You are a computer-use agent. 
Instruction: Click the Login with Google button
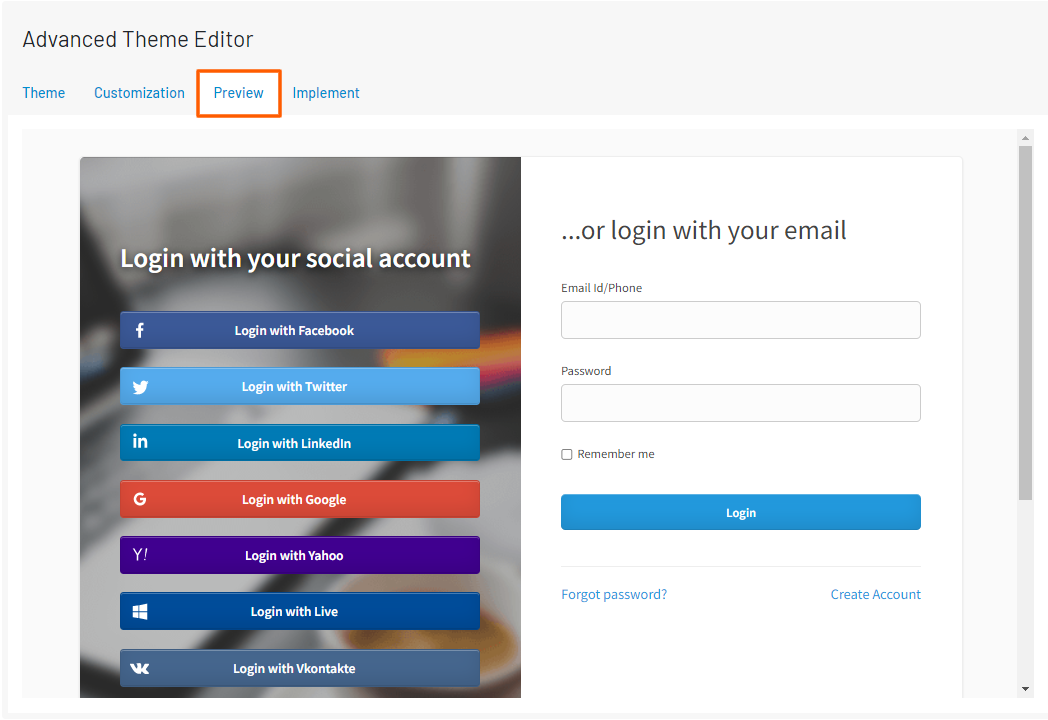coord(300,499)
